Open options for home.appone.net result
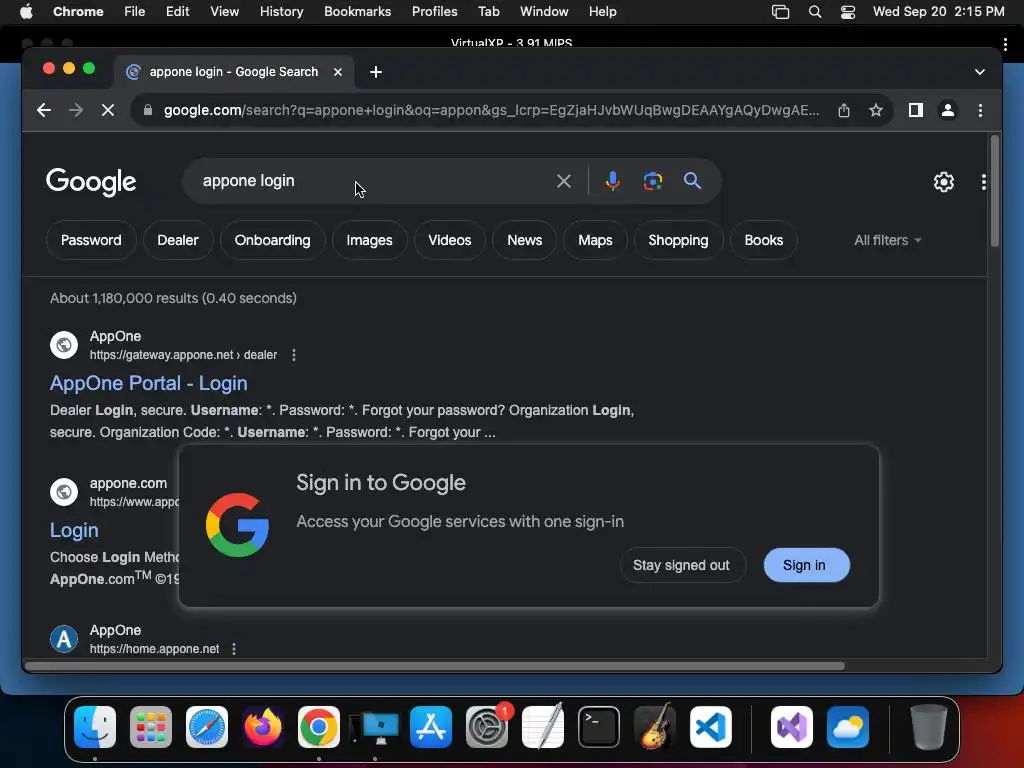Screen dimensions: 1024x768 [x=234, y=648]
